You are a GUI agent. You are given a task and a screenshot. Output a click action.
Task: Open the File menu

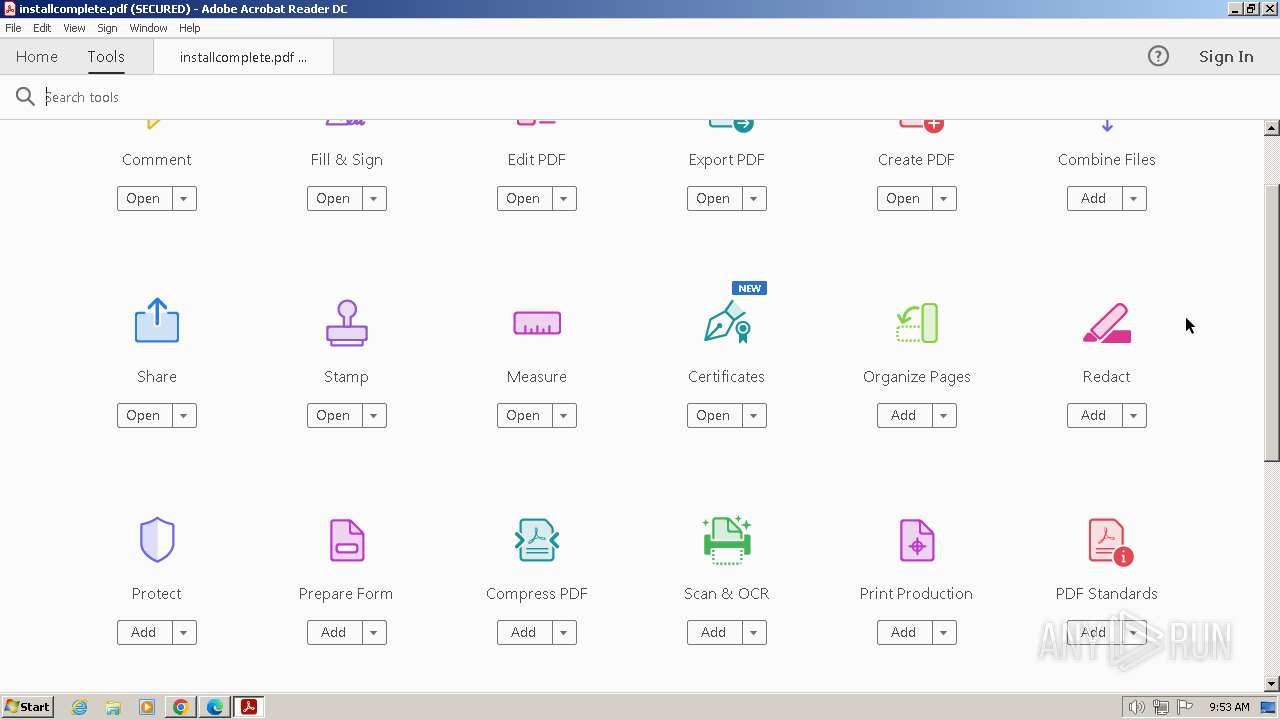click(x=13, y=28)
